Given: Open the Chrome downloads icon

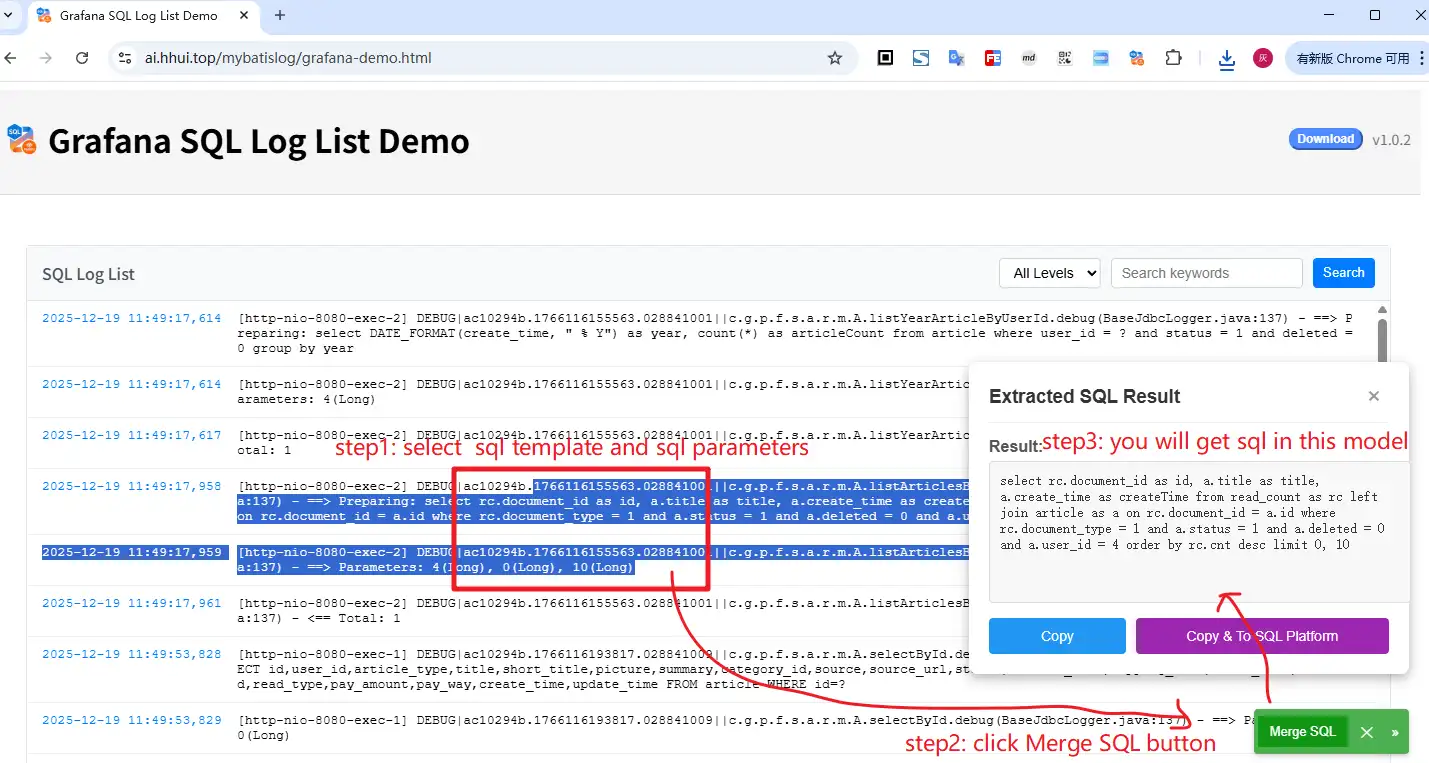Looking at the screenshot, I should click(1227, 59).
